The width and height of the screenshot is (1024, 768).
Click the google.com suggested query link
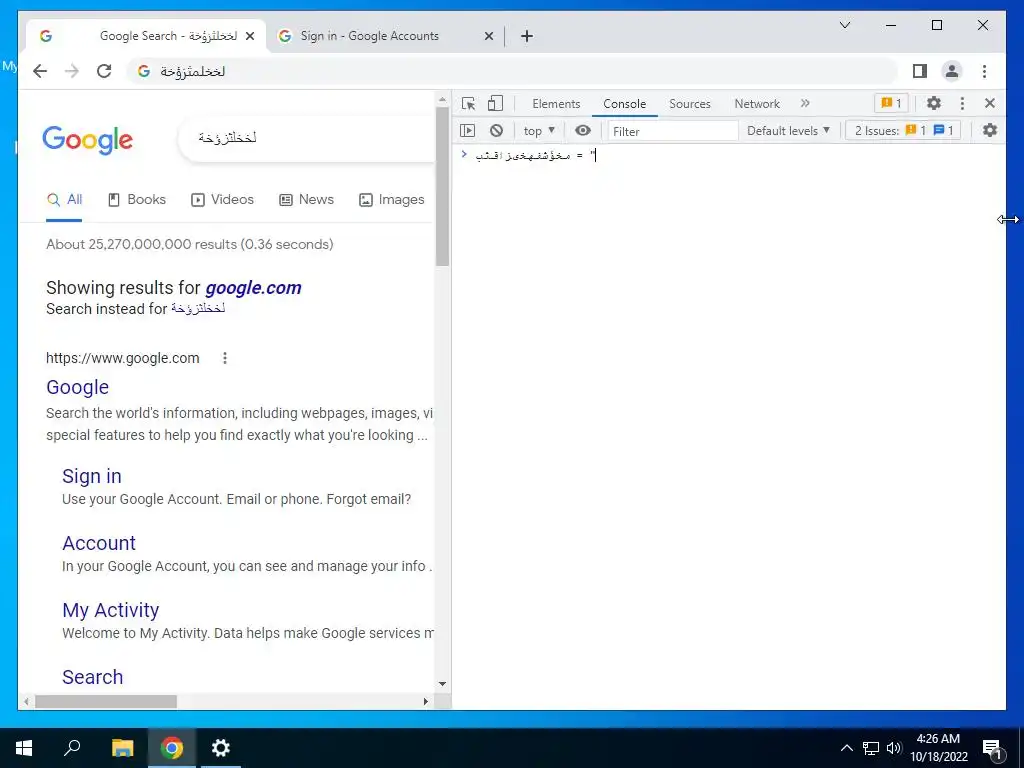pyautogui.click(x=253, y=288)
